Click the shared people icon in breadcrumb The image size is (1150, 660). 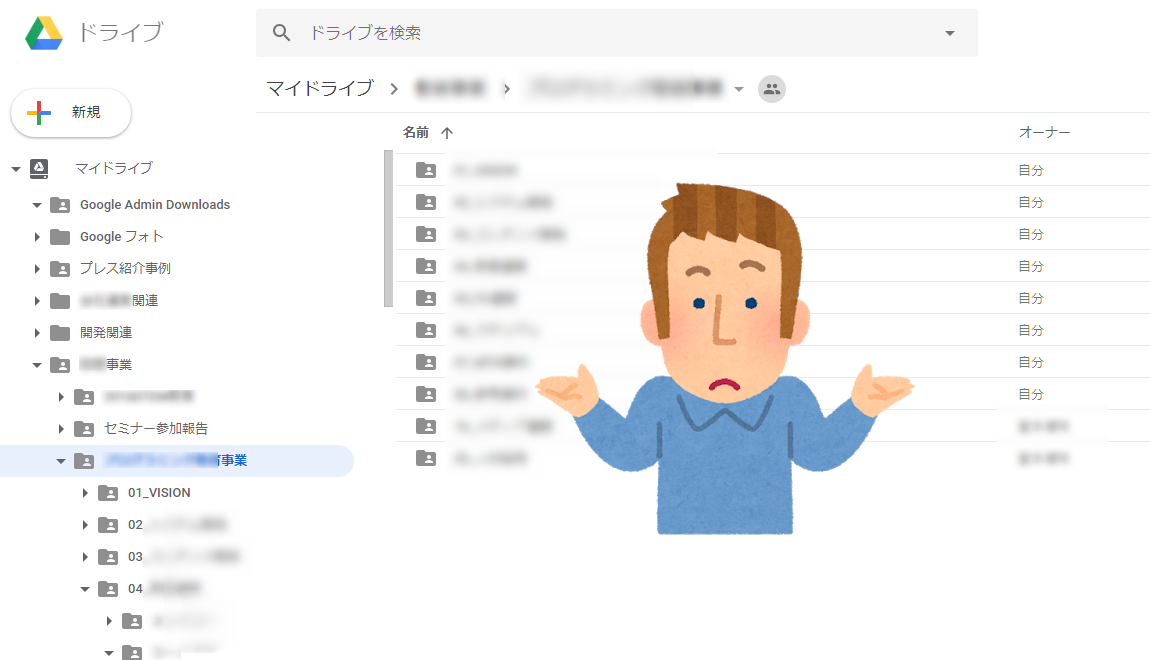[771, 89]
